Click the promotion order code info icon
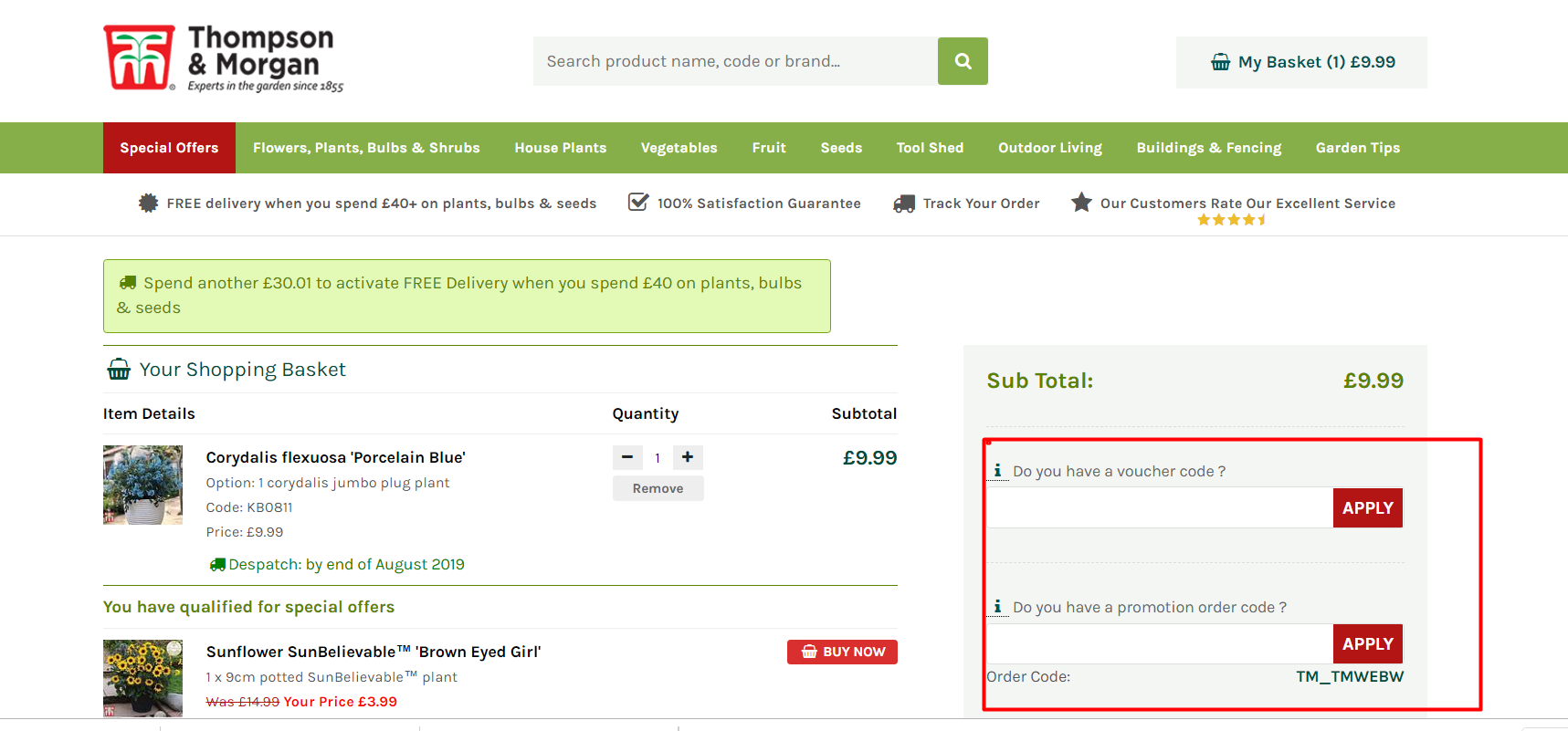Image resolution: width=1568 pixels, height=731 pixels. pos(997,606)
